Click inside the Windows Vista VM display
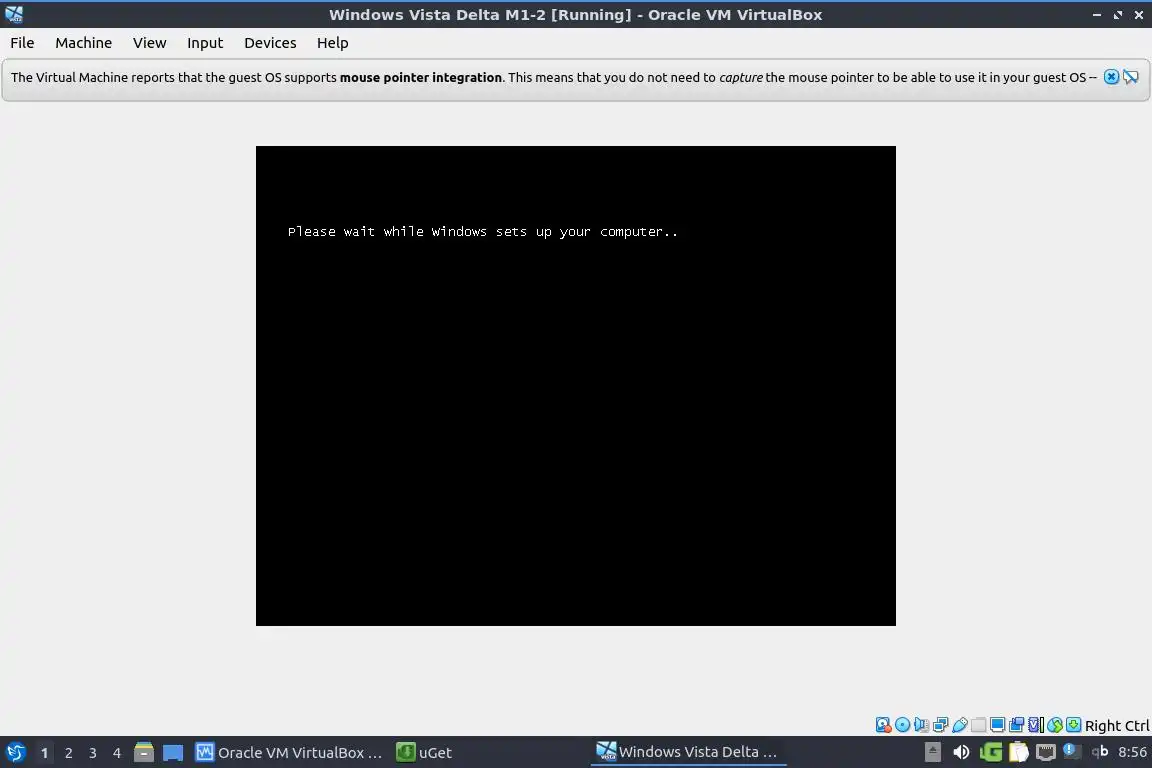The width and height of the screenshot is (1152, 768). click(x=575, y=386)
